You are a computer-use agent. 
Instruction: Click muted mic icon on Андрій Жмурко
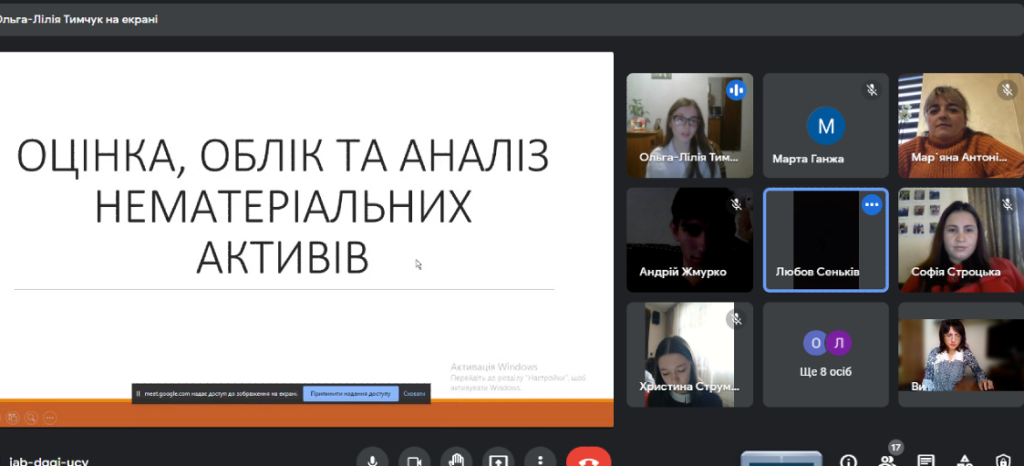point(736,205)
